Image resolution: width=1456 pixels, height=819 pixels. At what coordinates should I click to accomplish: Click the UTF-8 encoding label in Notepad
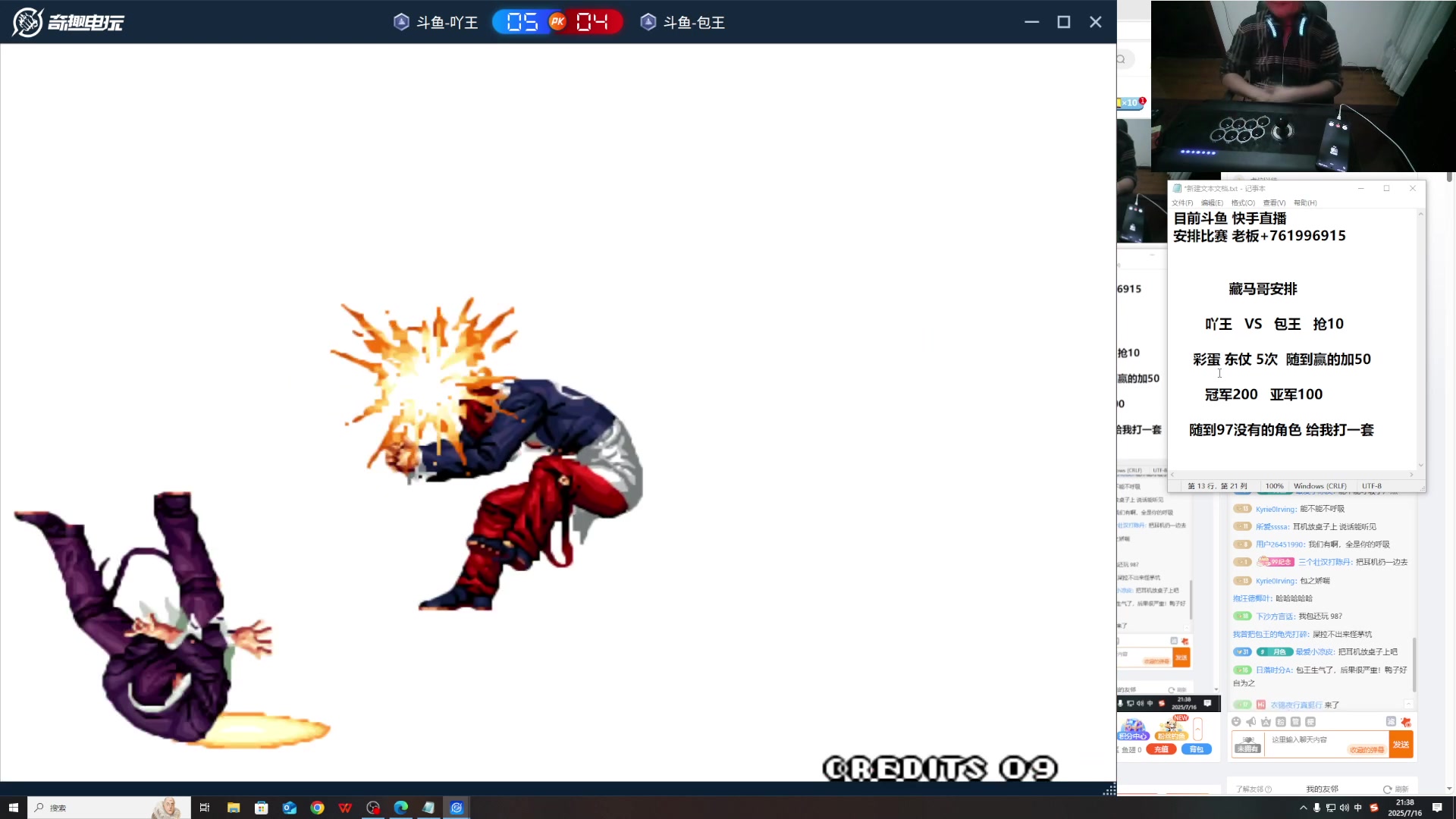coord(1371,486)
